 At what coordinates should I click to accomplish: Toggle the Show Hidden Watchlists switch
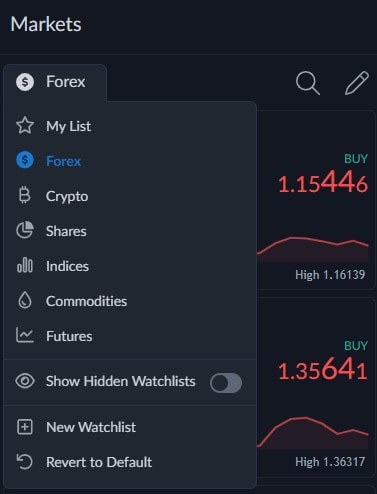coord(226,383)
